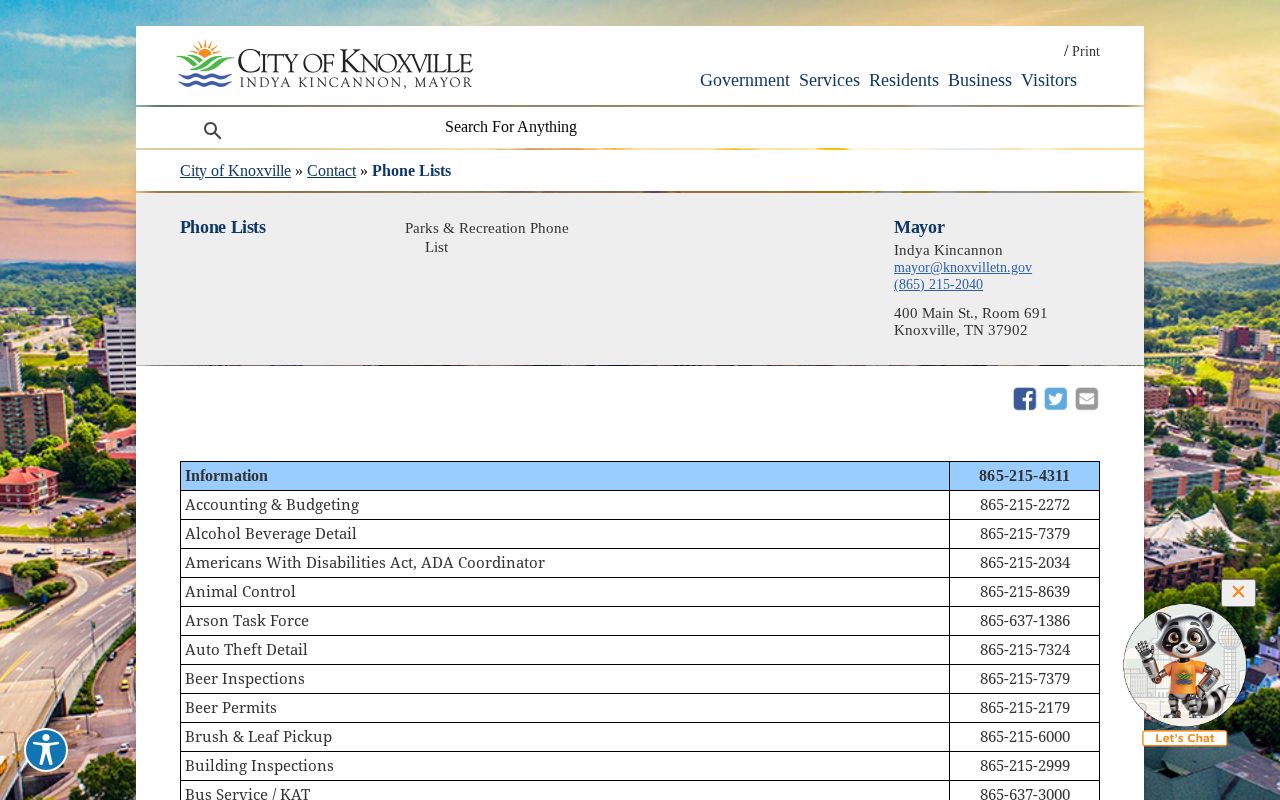The width and height of the screenshot is (1280, 800).
Task: Click phone number 865-215-7324
Action: point(1025,650)
